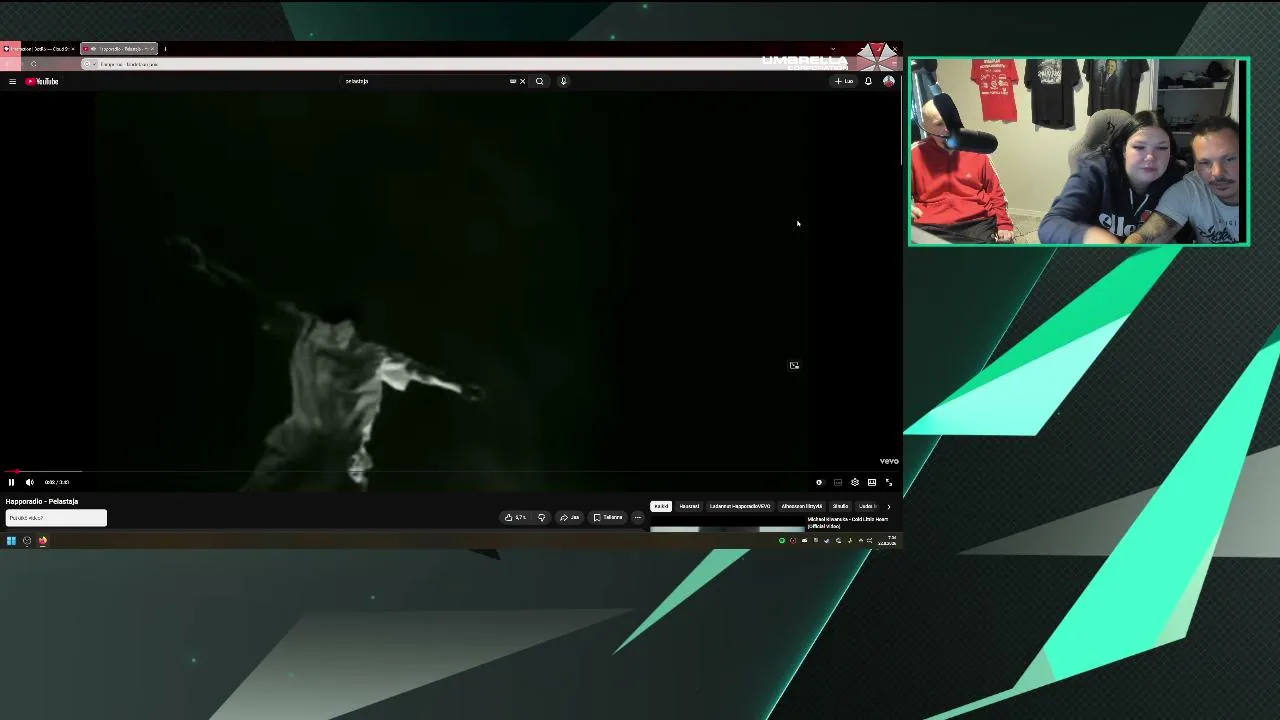Close the Happoradio YouTube browser tab
Viewport: 1280px width, 720px height.
(153, 49)
